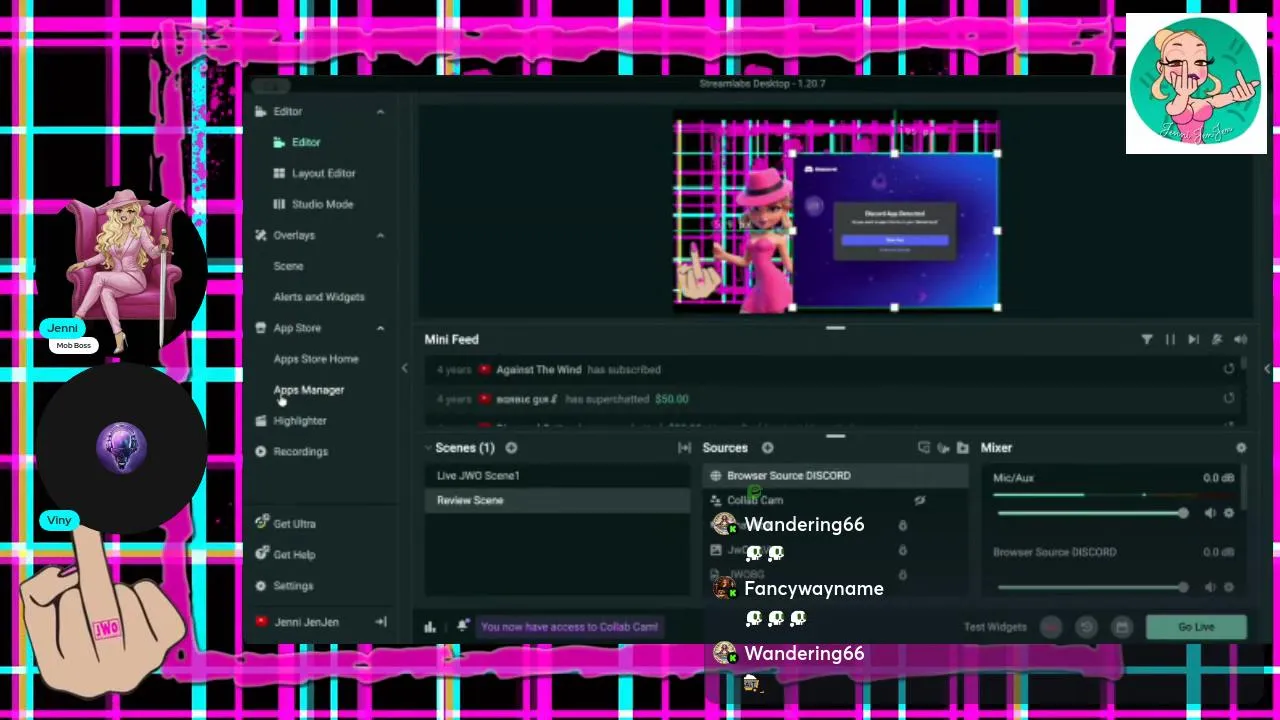Screen dimensions: 1280x720
Task: Start recording with the red record button
Action: coord(1051,627)
